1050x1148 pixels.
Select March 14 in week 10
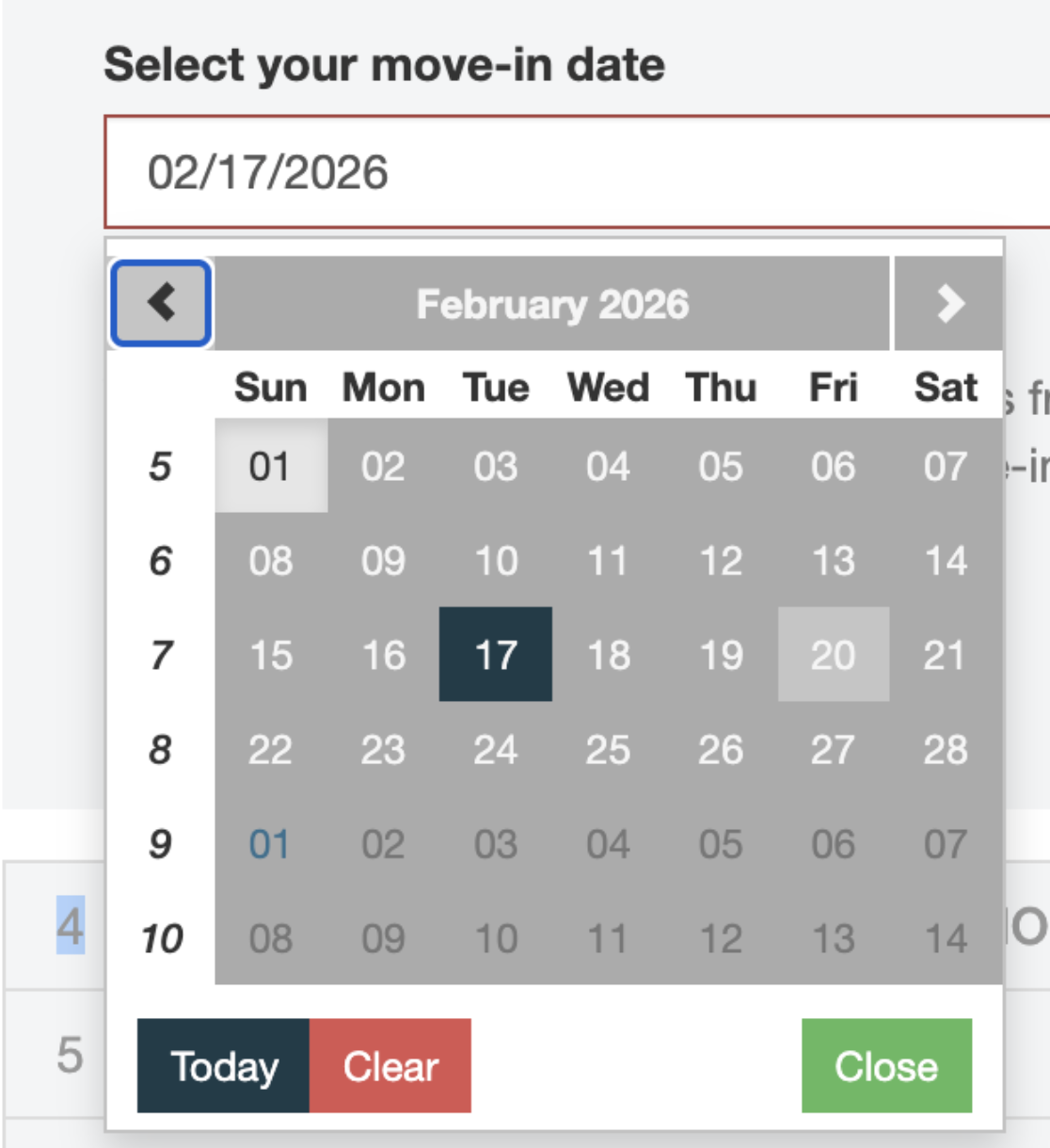pos(946,938)
